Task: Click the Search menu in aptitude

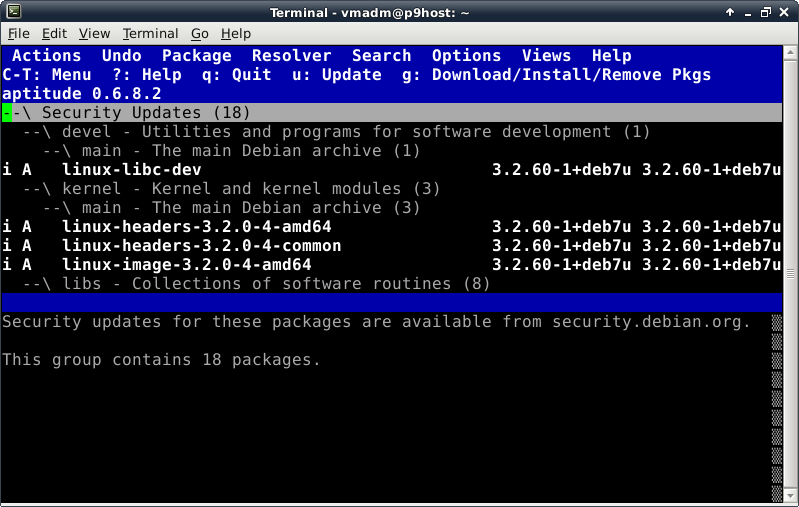Action: (x=381, y=56)
